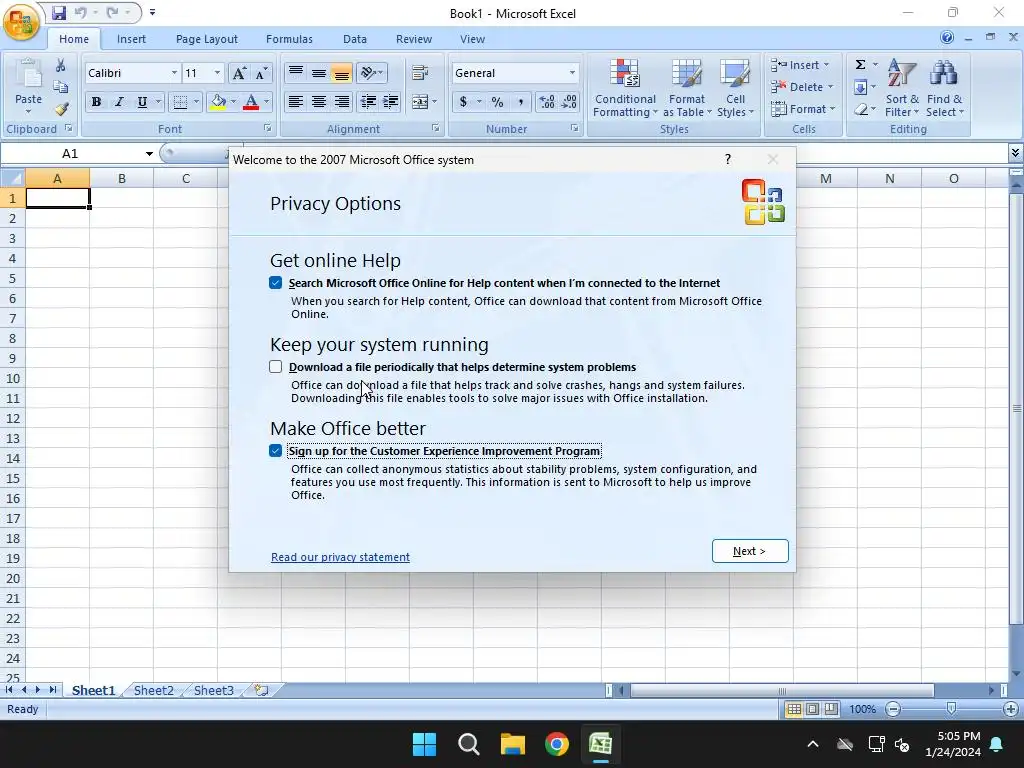Apply Comma Style number format
Viewport: 1024px width, 768px height.
pyautogui.click(x=520, y=102)
